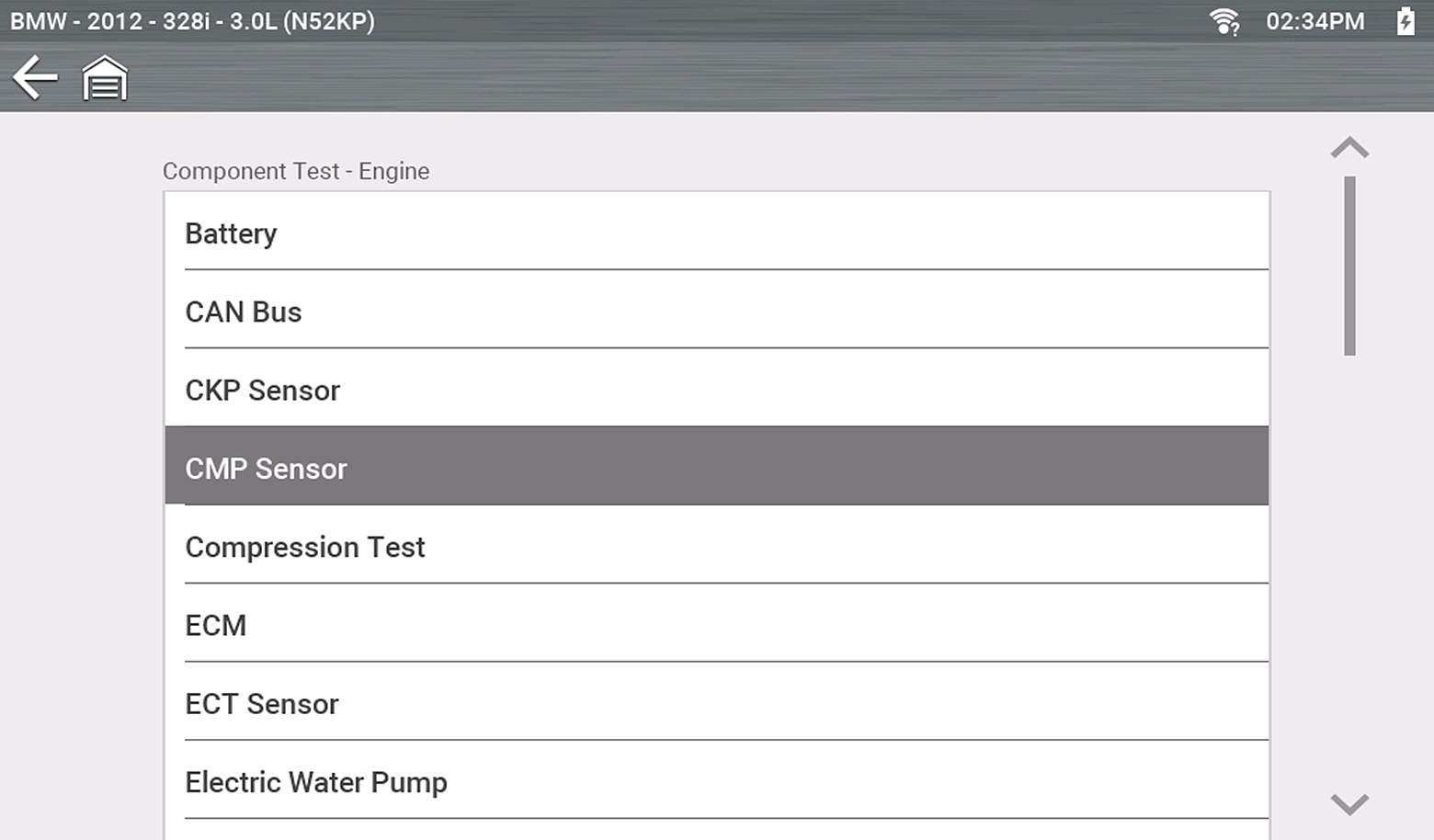Image resolution: width=1434 pixels, height=840 pixels.
Task: Click the Component Test - Engine heading
Action: [x=296, y=171]
